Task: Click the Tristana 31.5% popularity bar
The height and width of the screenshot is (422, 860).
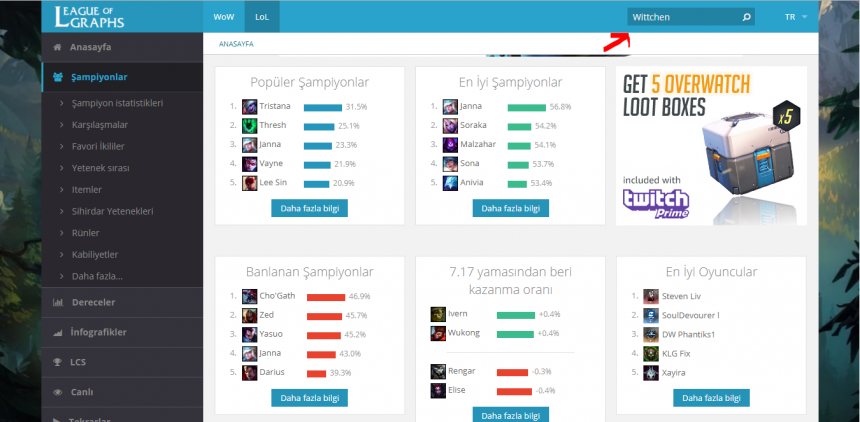Action: [x=322, y=108]
